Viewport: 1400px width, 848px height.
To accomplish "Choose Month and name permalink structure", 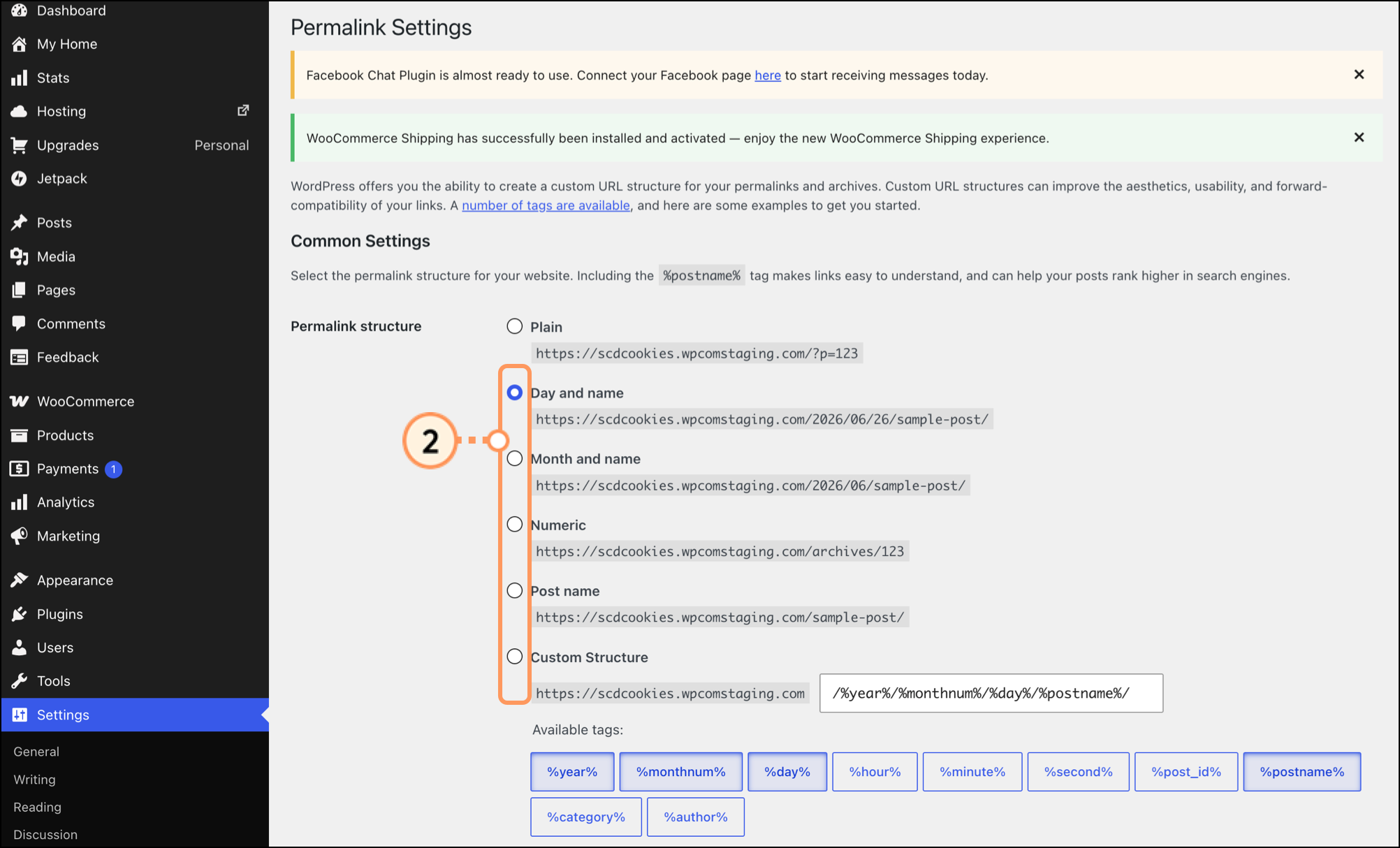I will click(515, 458).
